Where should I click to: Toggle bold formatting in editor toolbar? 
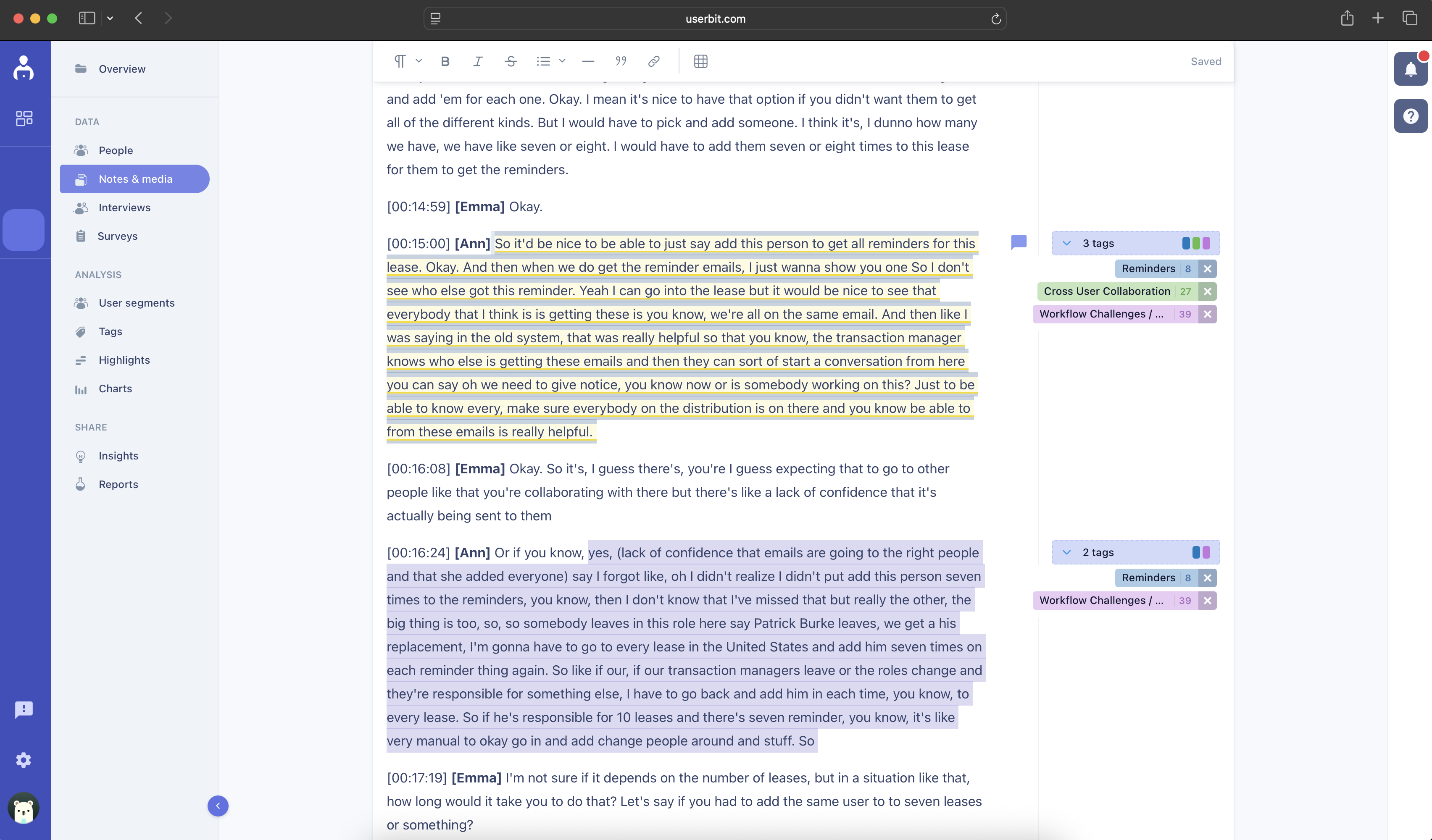(445, 61)
